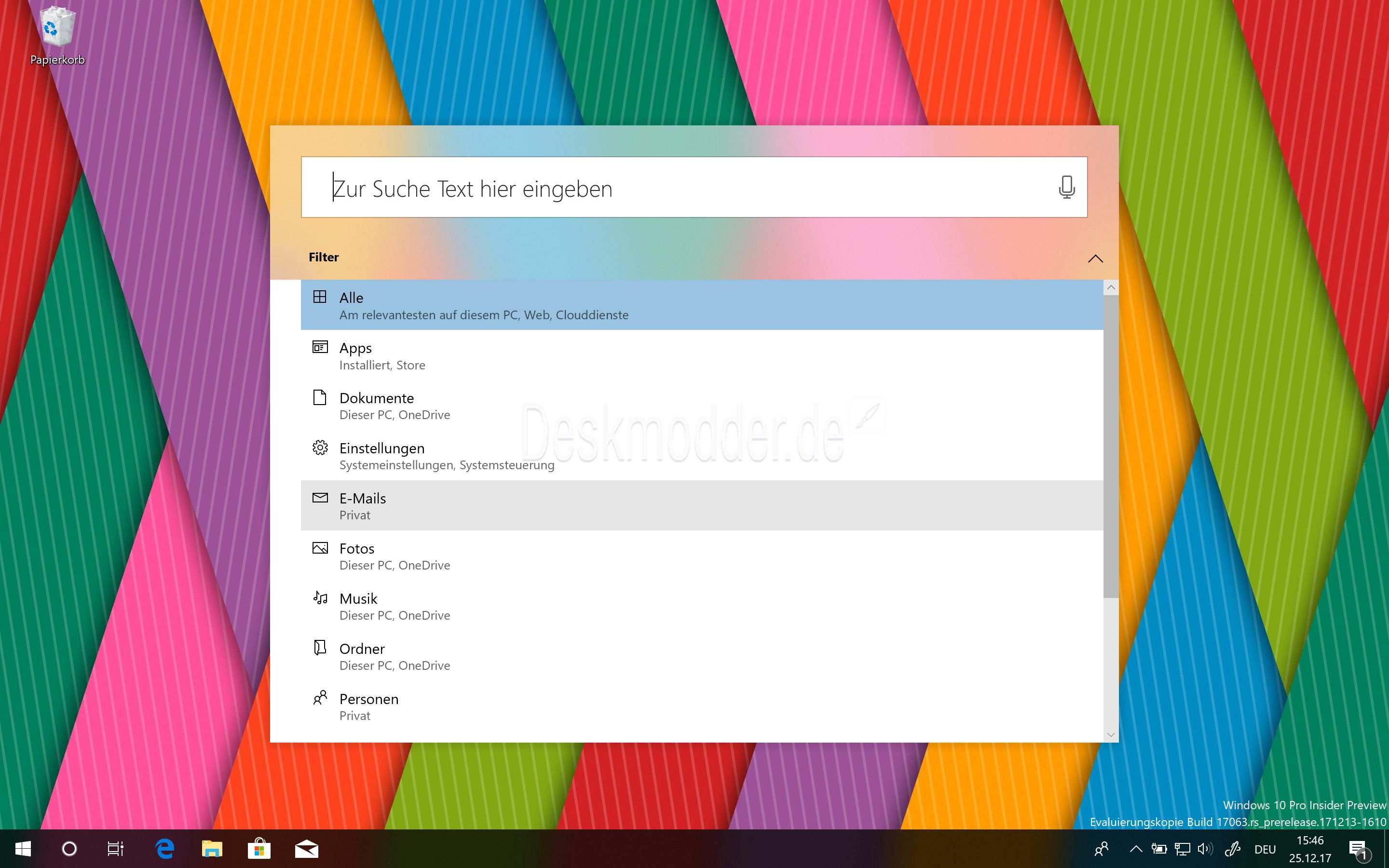Click the Ordner filter label
The height and width of the screenshot is (868, 1389).
click(362, 649)
